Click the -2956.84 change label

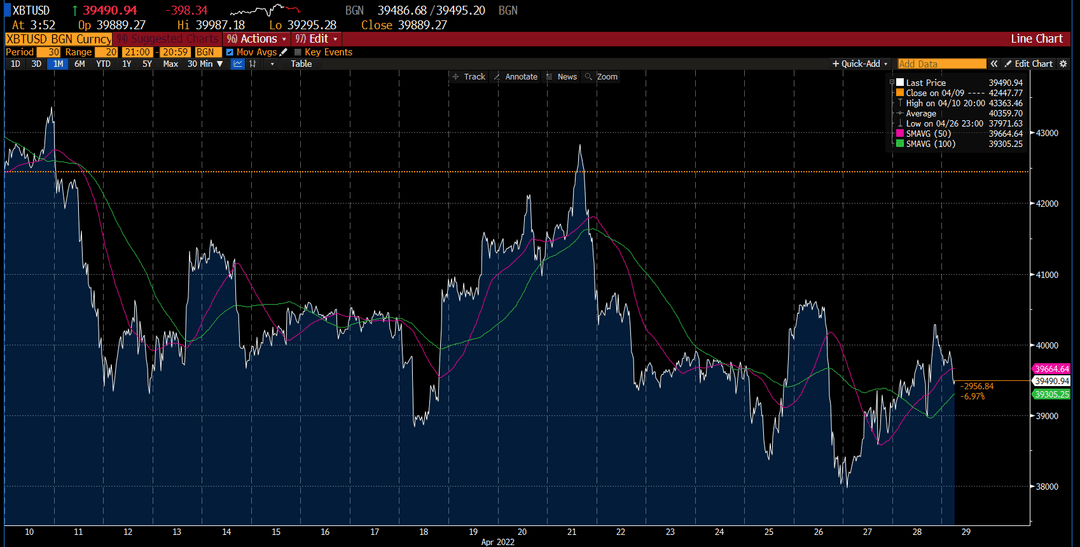[975, 386]
